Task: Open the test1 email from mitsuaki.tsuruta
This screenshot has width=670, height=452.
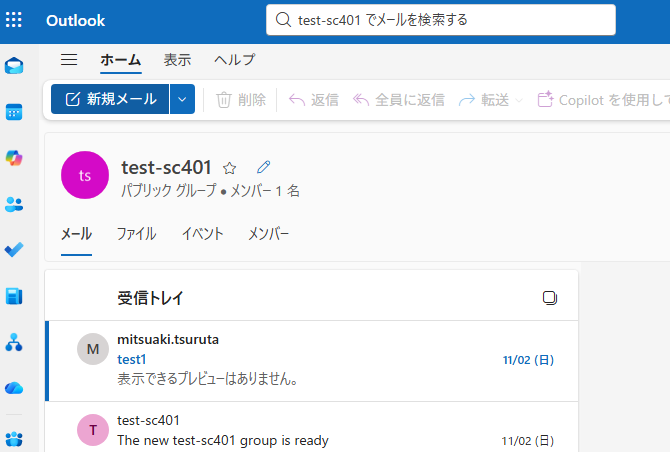Action: coord(310,360)
